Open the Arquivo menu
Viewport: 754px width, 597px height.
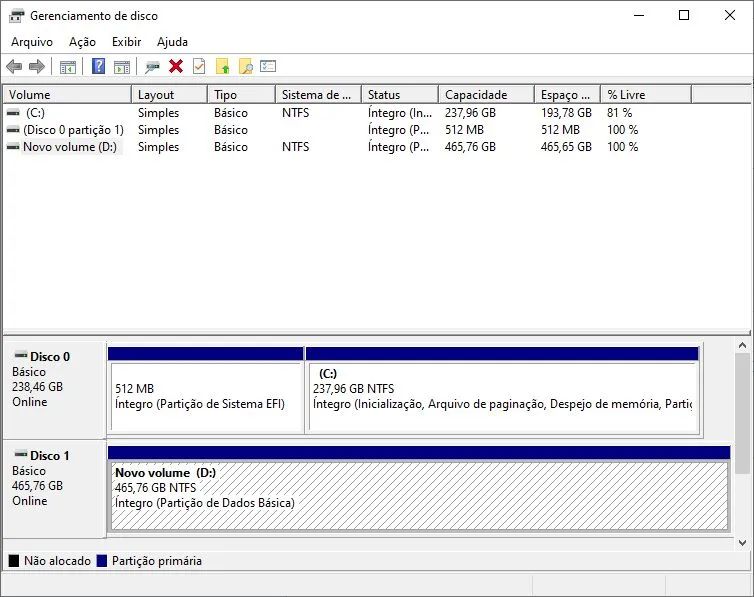pos(32,42)
